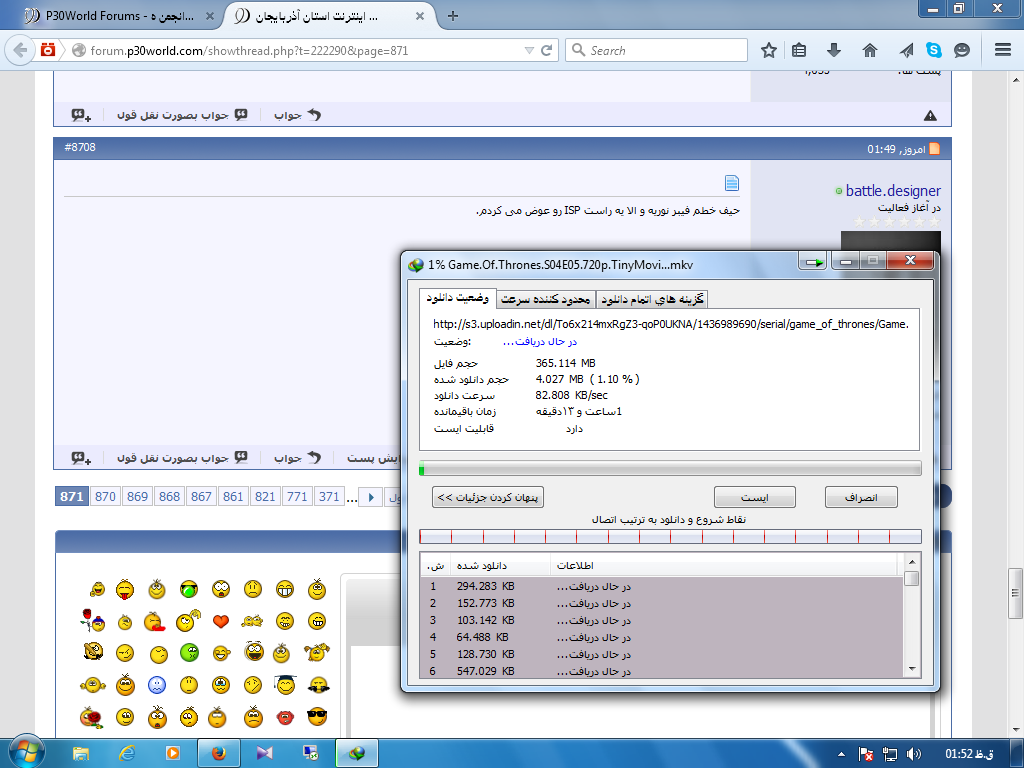Open battle.designer user profile
The width and height of the screenshot is (1024, 768).
893,191
